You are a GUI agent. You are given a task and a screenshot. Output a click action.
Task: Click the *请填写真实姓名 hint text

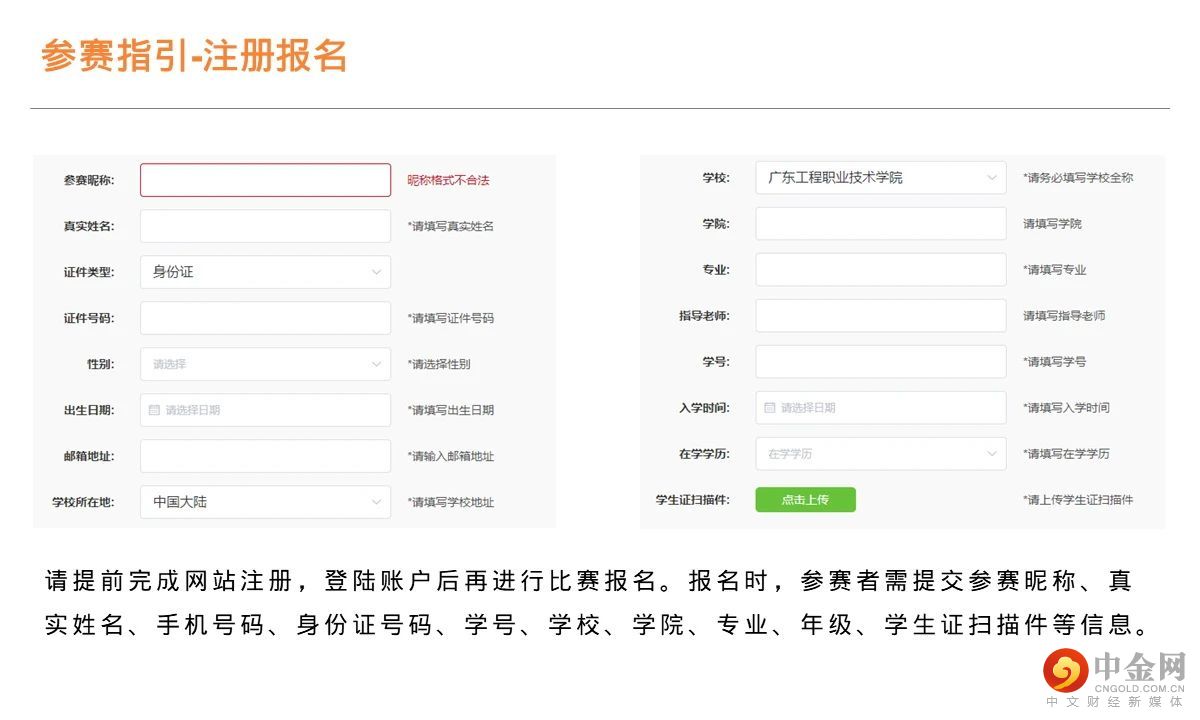[x=451, y=226]
